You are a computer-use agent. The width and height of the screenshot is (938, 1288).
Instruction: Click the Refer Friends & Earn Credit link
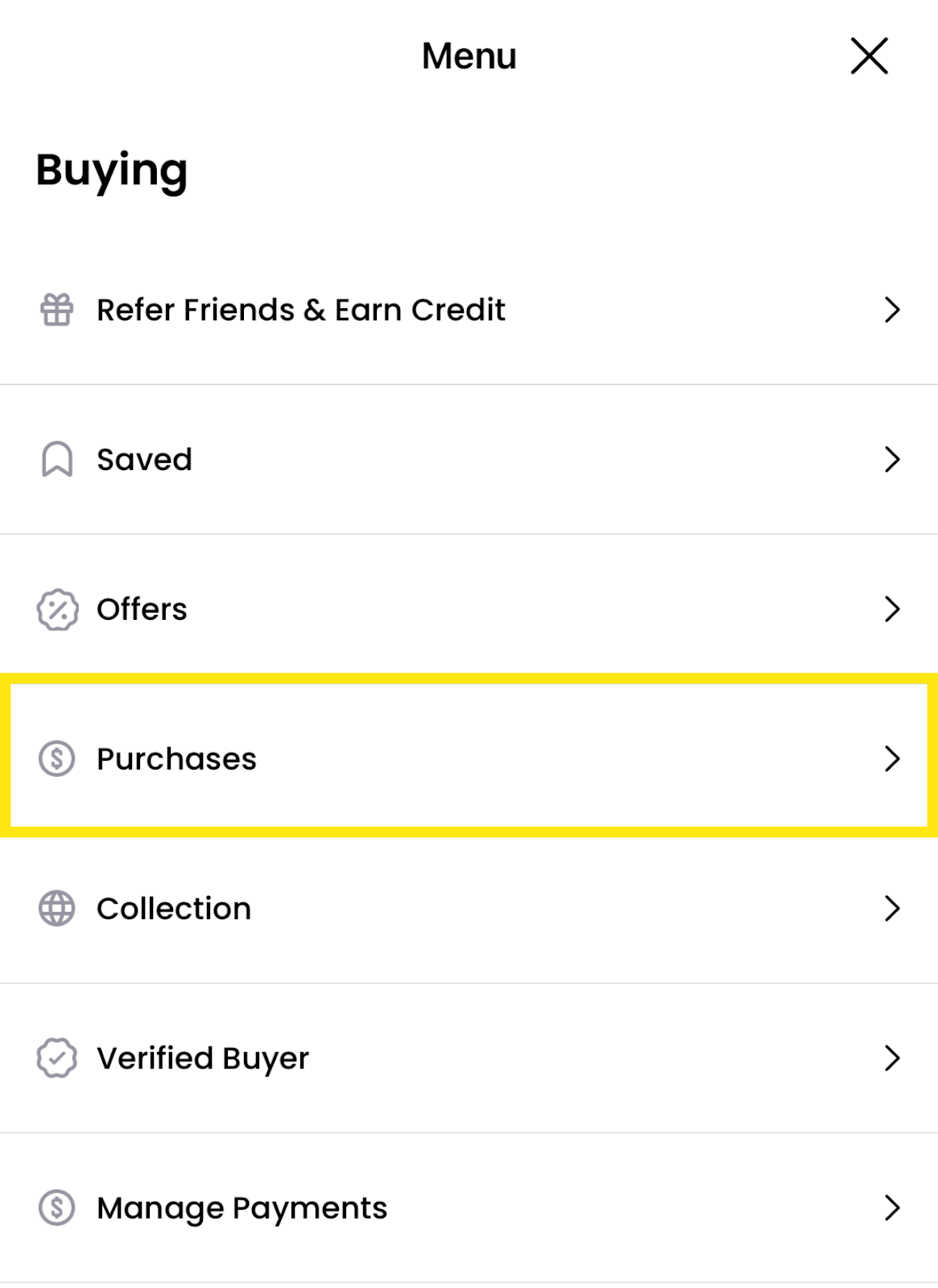(x=300, y=310)
